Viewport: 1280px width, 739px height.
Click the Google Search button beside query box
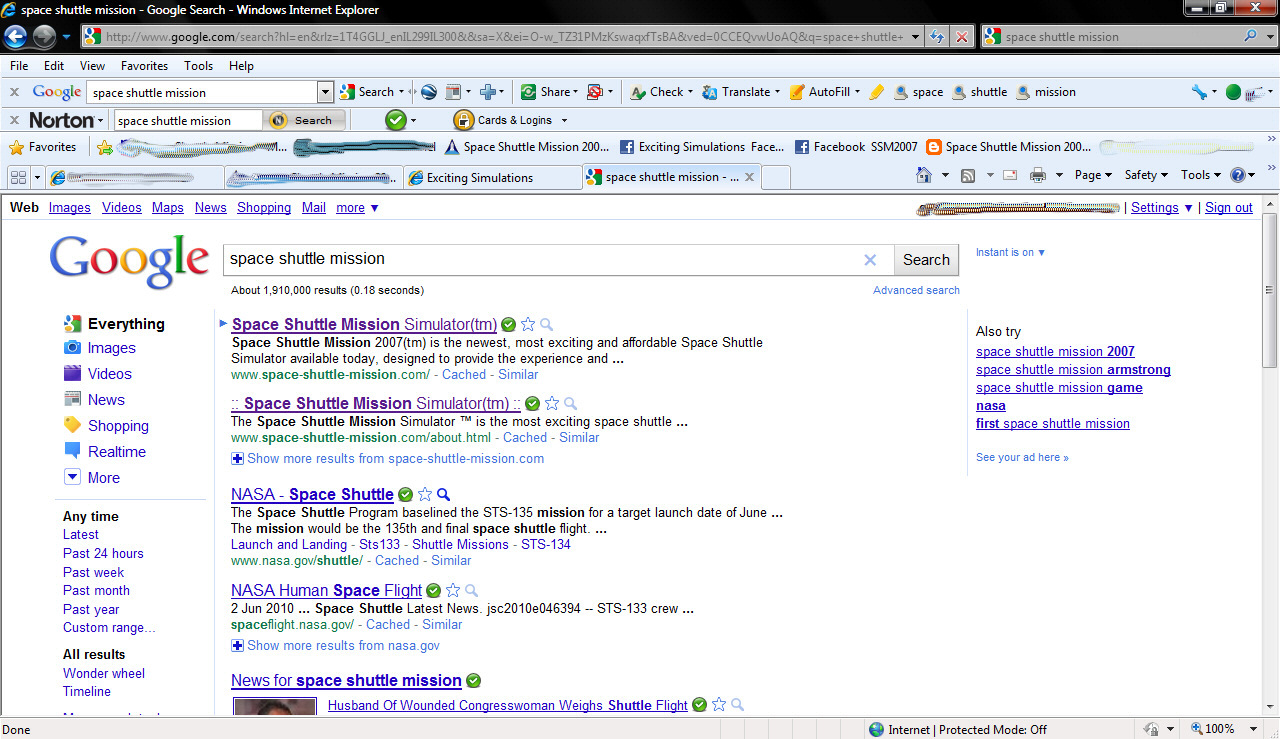click(x=926, y=260)
